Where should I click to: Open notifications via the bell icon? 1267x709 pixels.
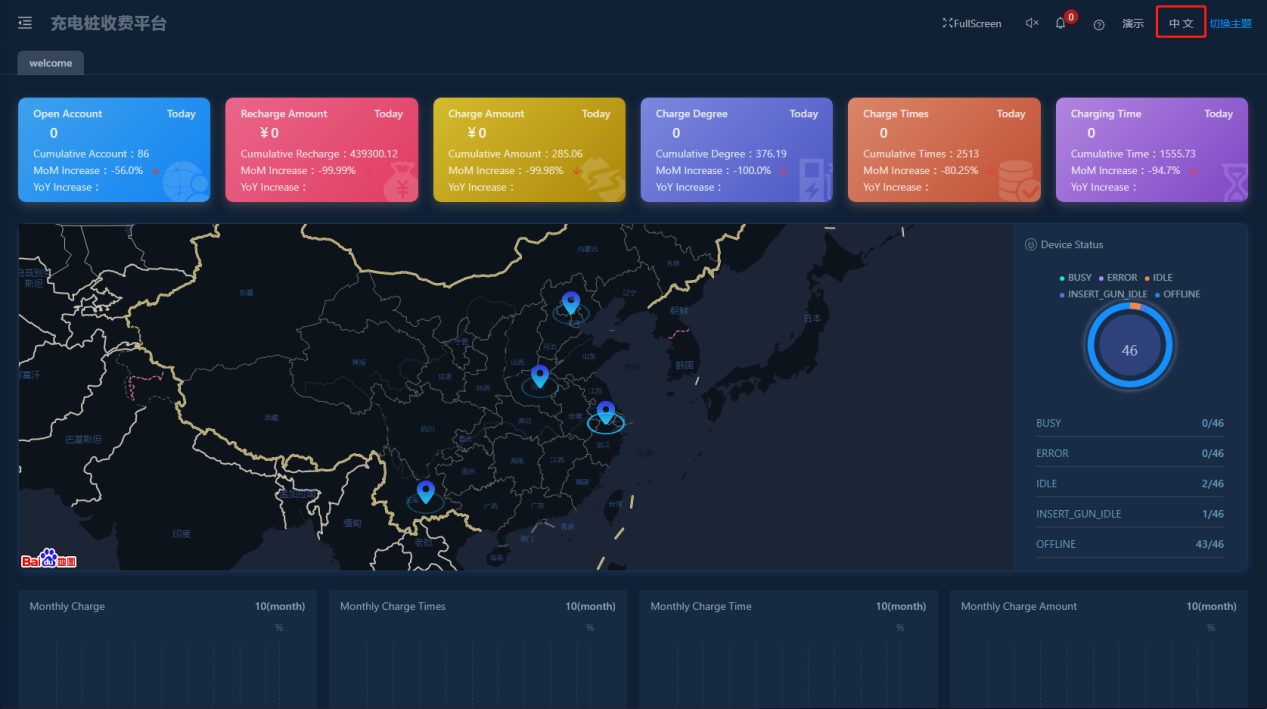pos(1060,24)
